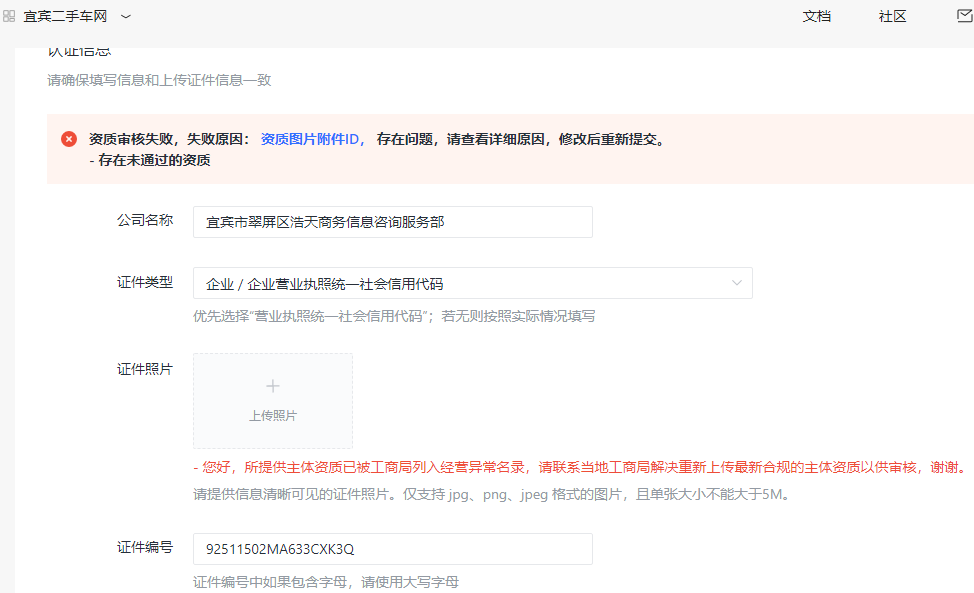Click the 资质审核失败 alert message text
974x593 pixels.
pyautogui.click(x=170, y=139)
